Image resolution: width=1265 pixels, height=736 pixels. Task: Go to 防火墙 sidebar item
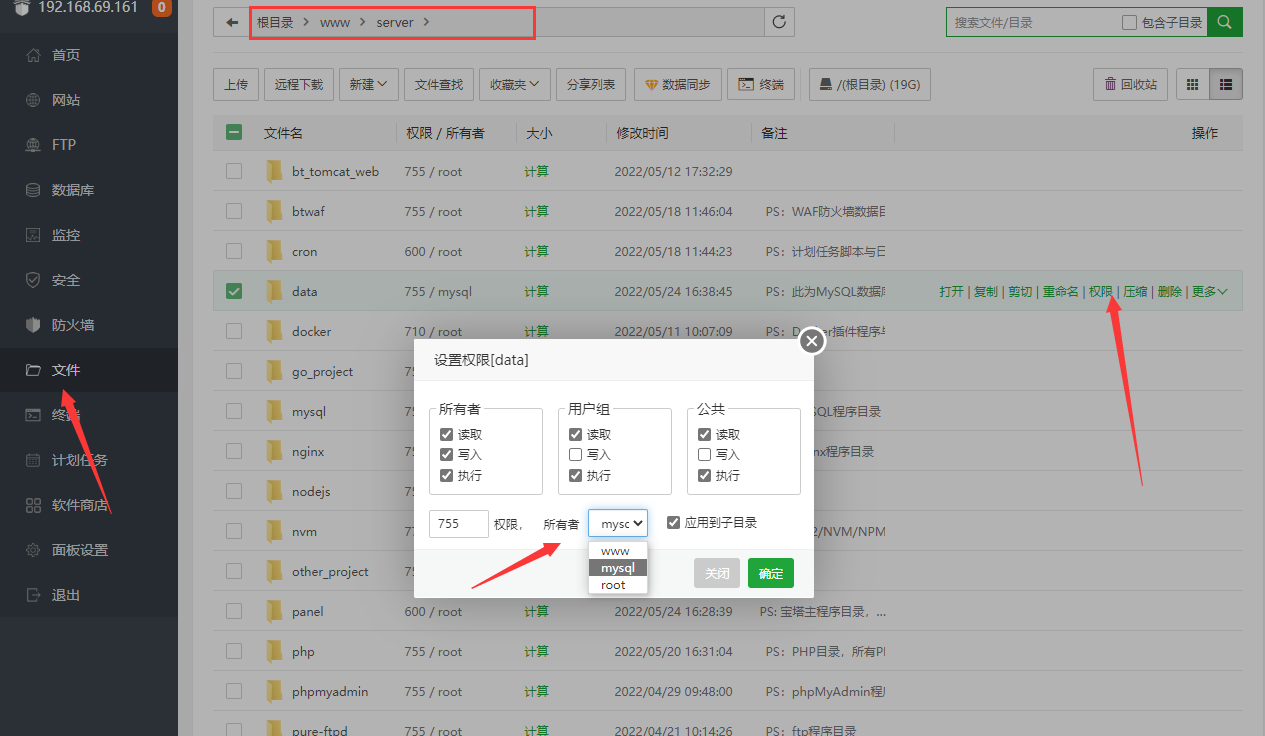[72, 325]
